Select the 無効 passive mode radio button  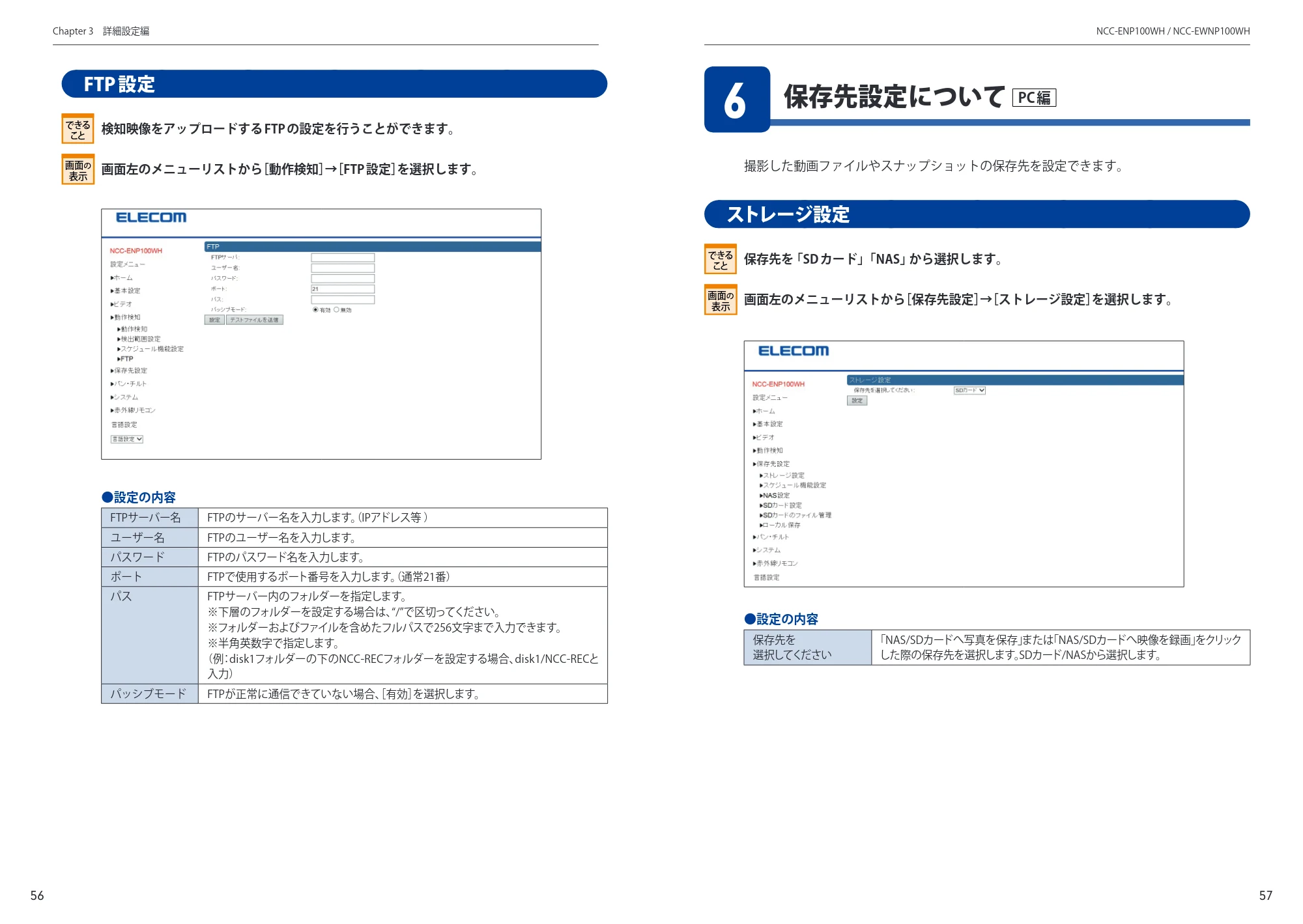point(336,310)
